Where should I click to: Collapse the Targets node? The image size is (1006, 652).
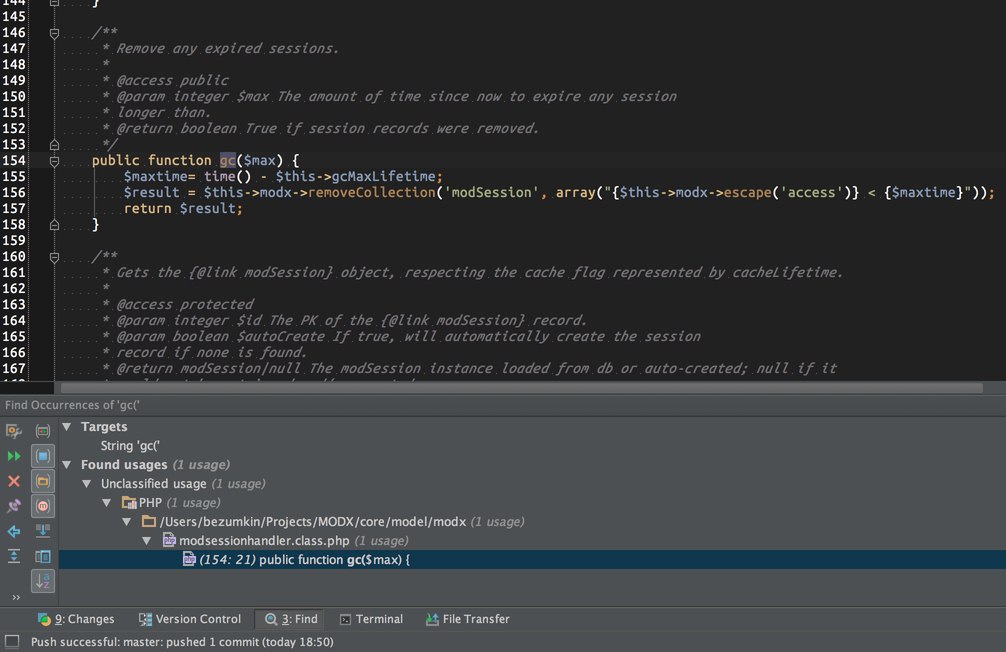click(x=67, y=427)
